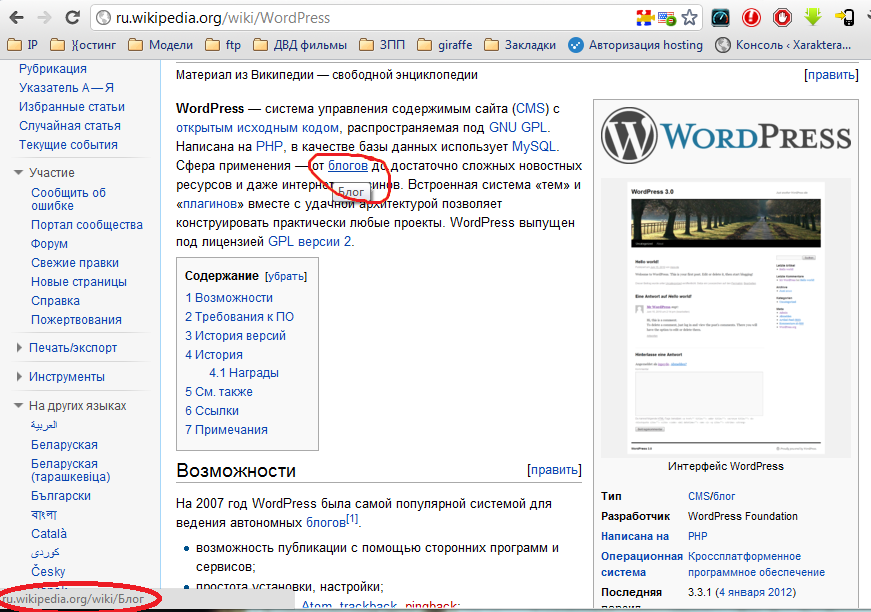The width and height of the screenshot is (871, 612).
Task: Open the Консоль ‹ Xaraktera bookmark
Action: 783,45
